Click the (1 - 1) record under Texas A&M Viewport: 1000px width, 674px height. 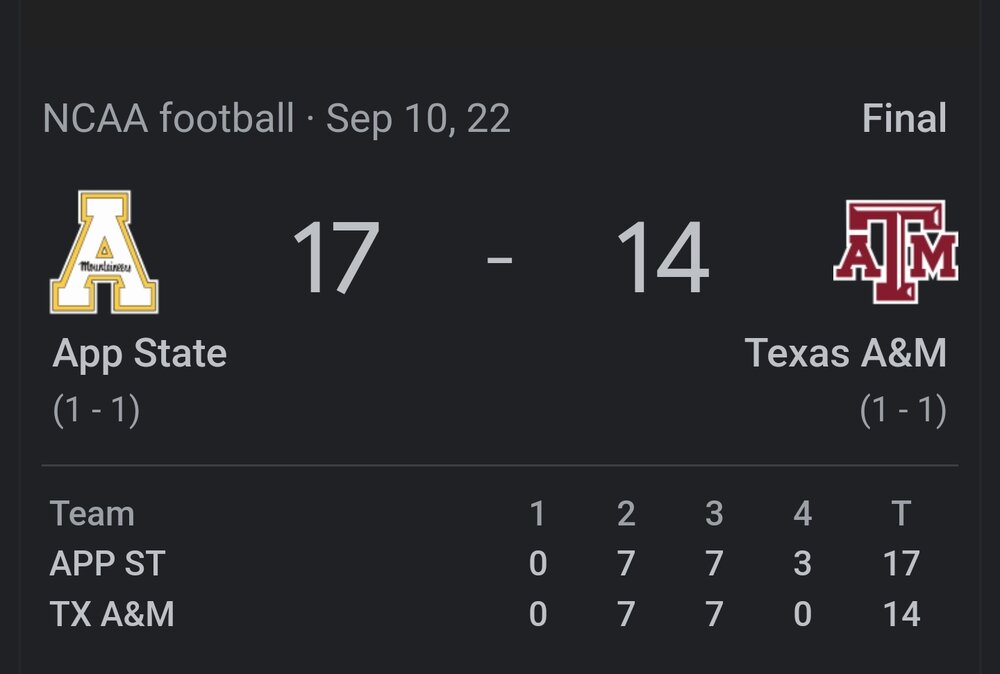pos(903,411)
